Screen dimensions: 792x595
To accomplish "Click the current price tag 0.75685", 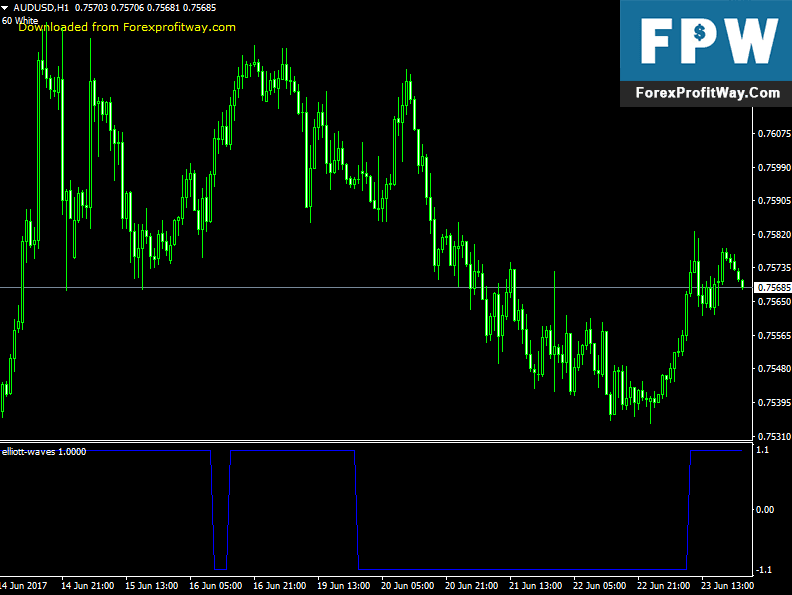I will tap(773, 287).
